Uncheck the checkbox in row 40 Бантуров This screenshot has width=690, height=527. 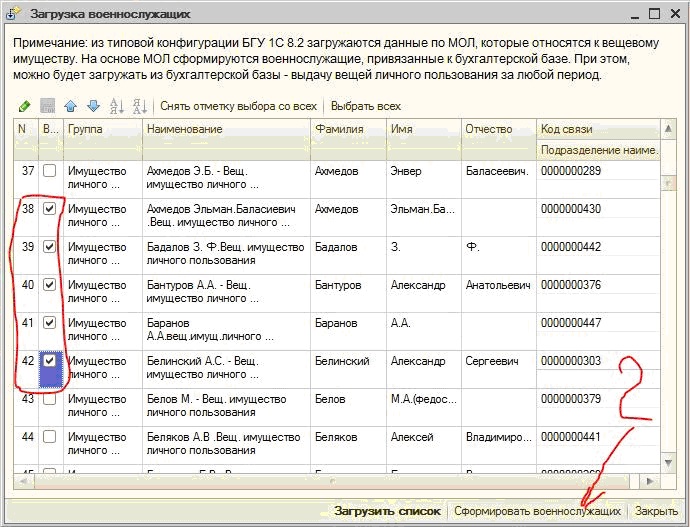(49, 286)
